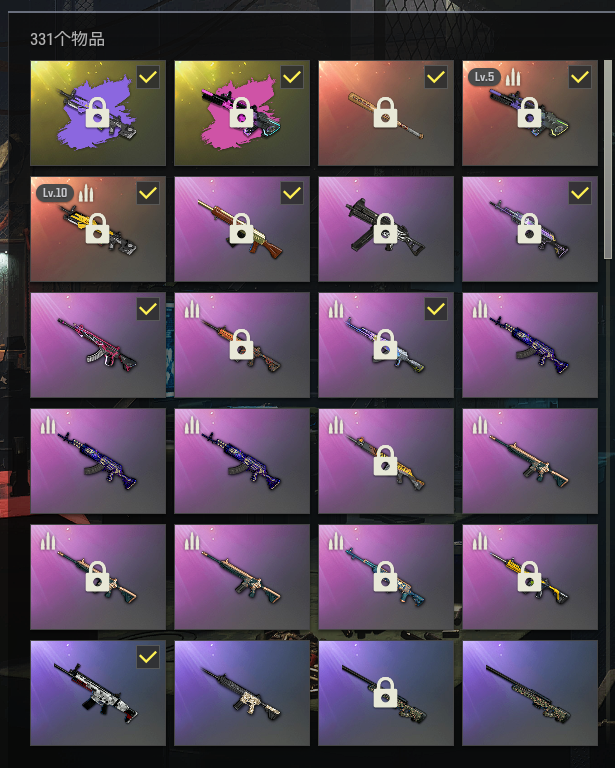Toggle checkmark on the pink-outlined rifle tile
Image resolution: width=615 pixels, height=768 pixels.
click(x=148, y=309)
